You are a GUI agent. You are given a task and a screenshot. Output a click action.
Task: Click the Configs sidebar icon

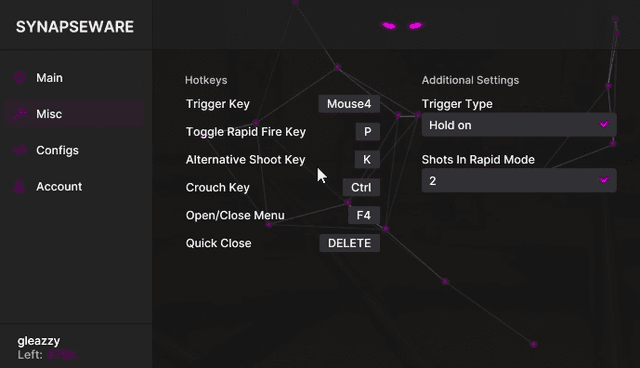(20, 150)
